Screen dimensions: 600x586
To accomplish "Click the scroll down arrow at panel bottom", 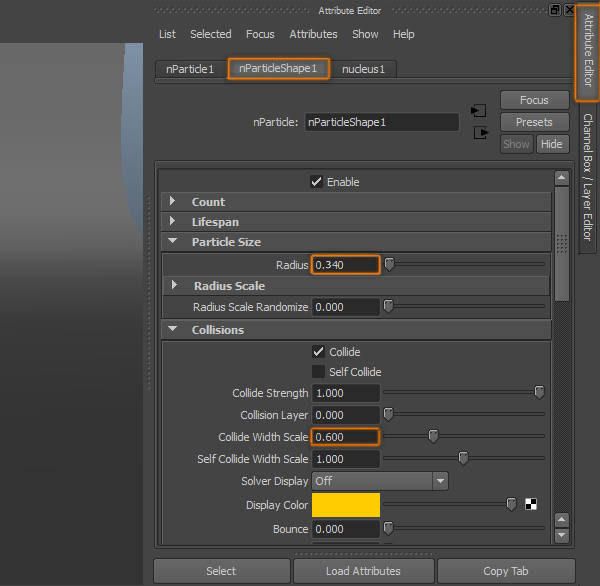I will click(x=562, y=536).
